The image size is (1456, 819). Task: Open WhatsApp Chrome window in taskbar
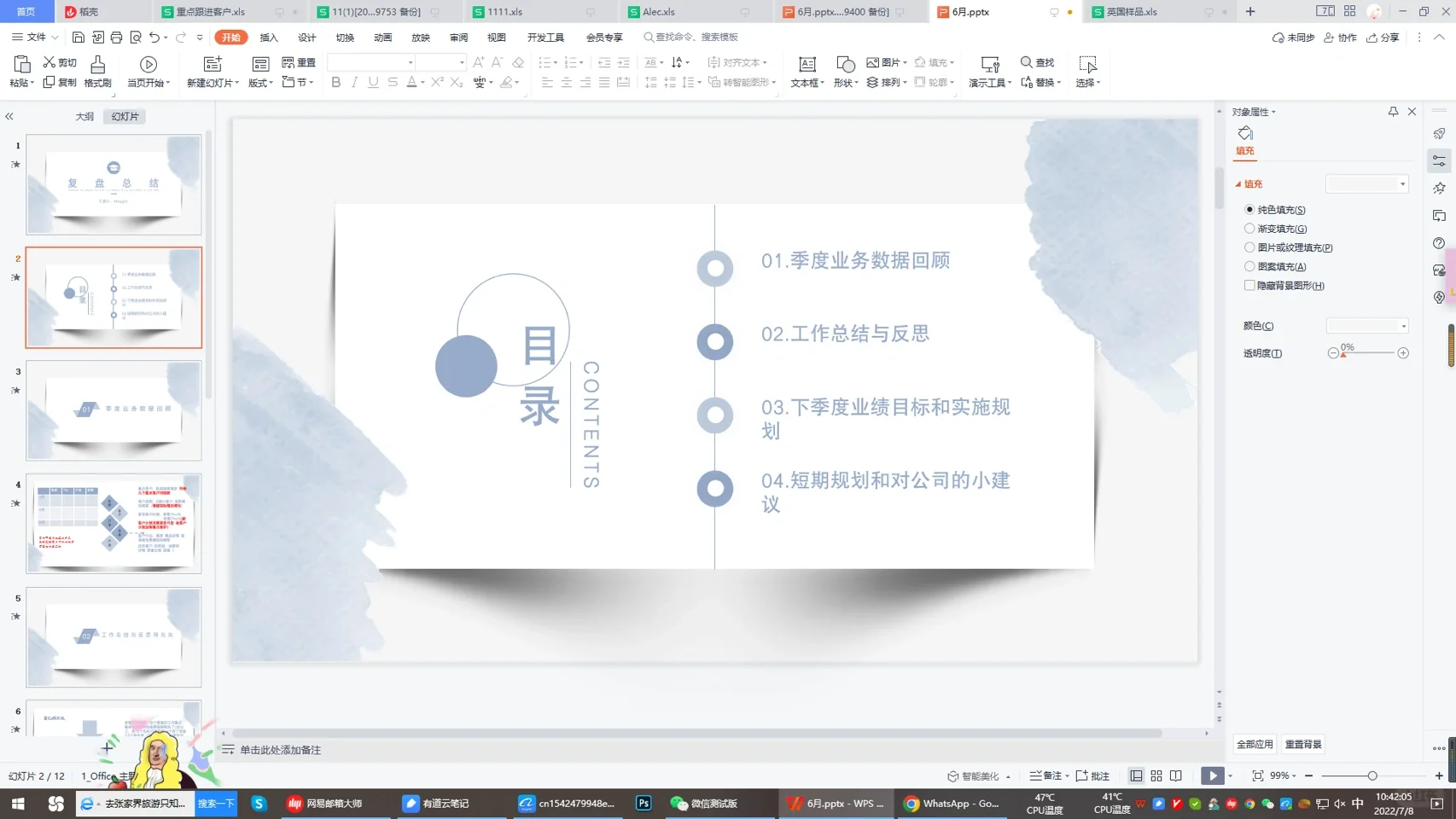[x=952, y=804]
